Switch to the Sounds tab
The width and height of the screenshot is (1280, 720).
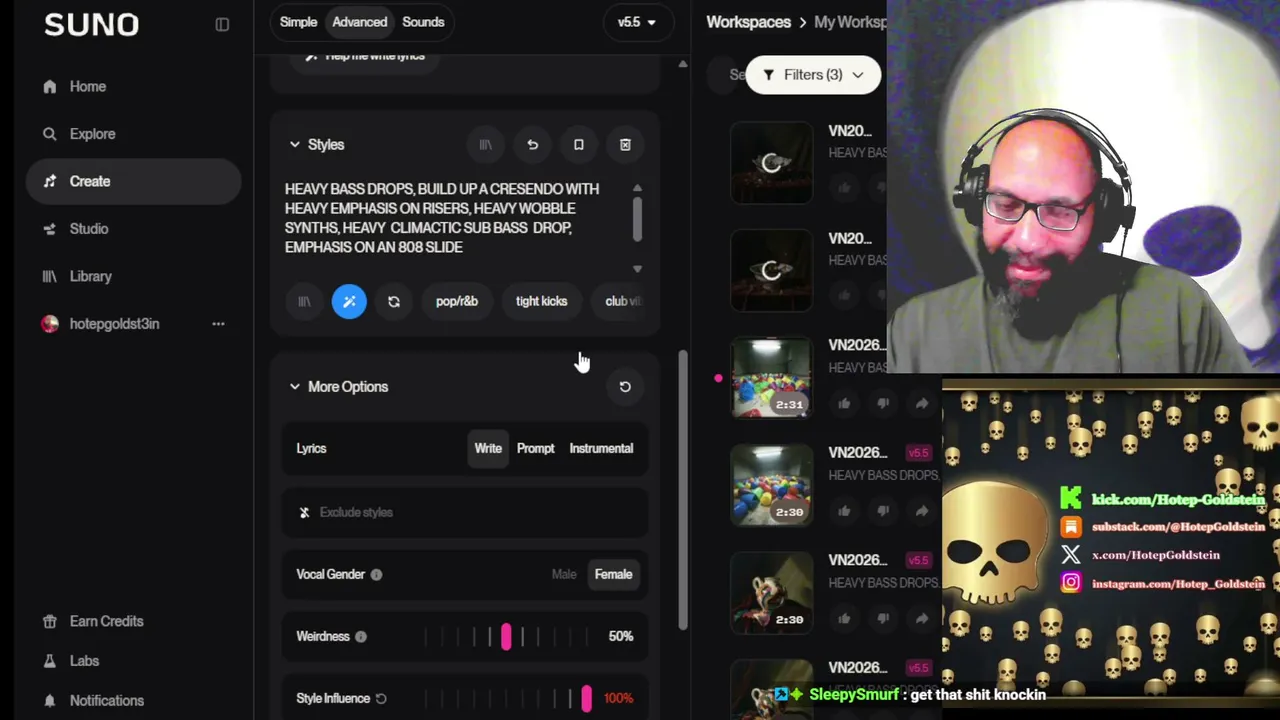(x=423, y=22)
